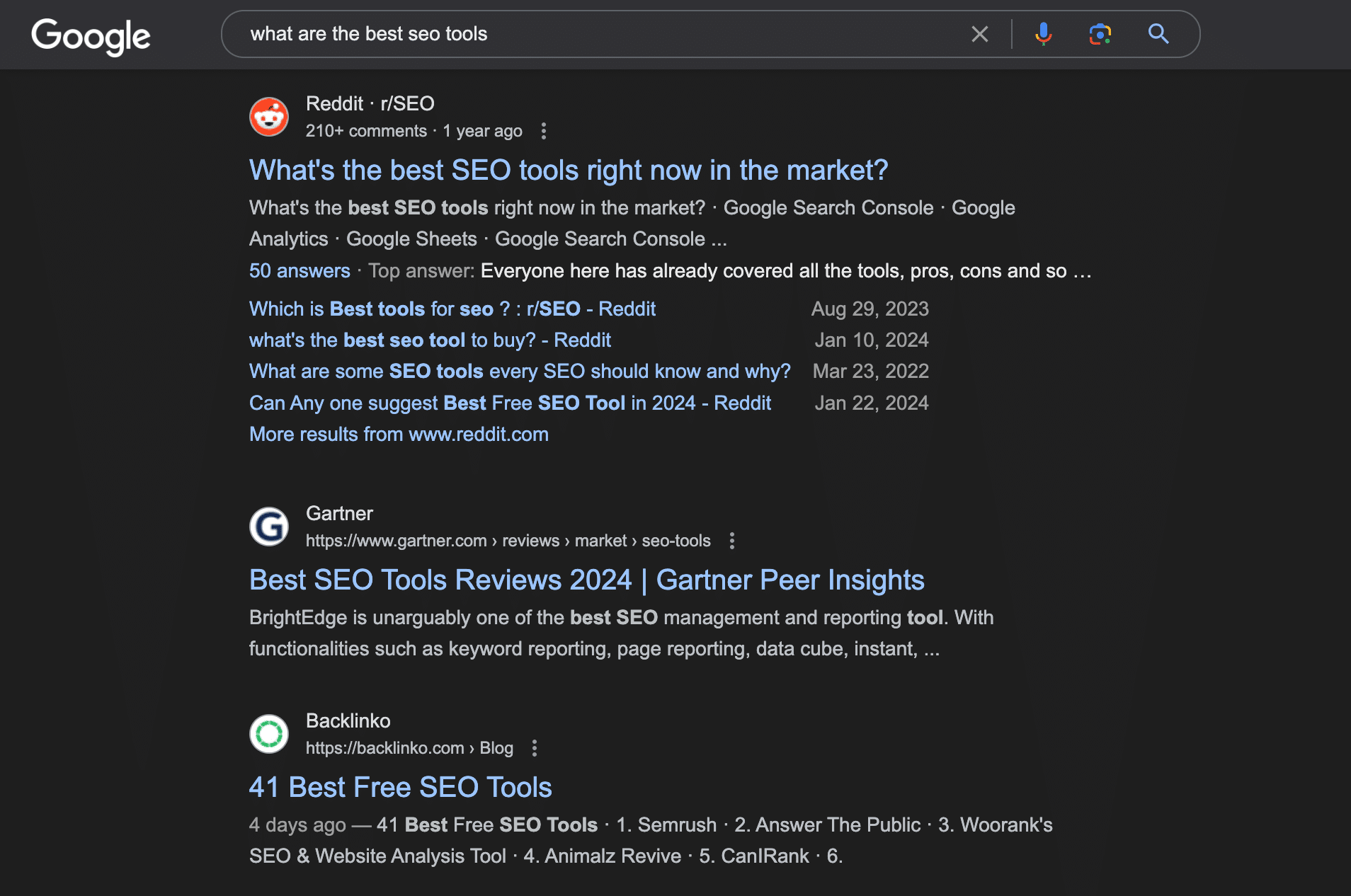Open 'what's the best seo tool to buy?' link
Screen dimensions: 1351x896
430,340
